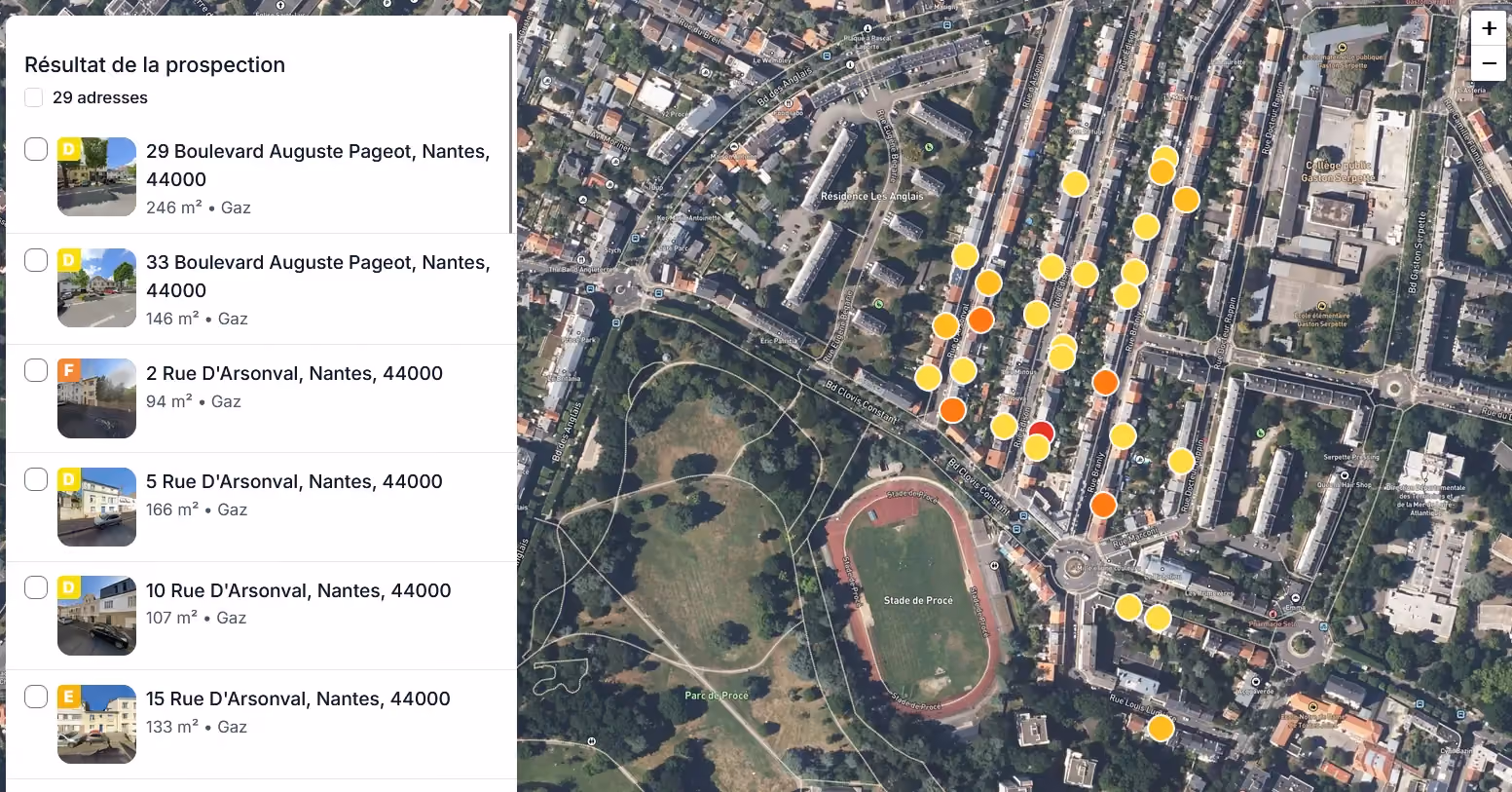Click the 'Résidence Les Anglais' map label
The width and height of the screenshot is (1512, 792).
(x=872, y=196)
